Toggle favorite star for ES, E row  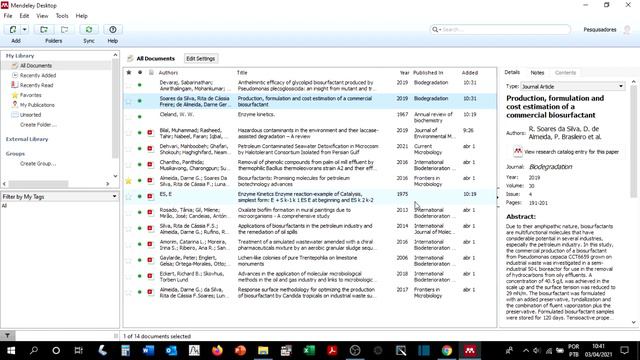pos(129,196)
